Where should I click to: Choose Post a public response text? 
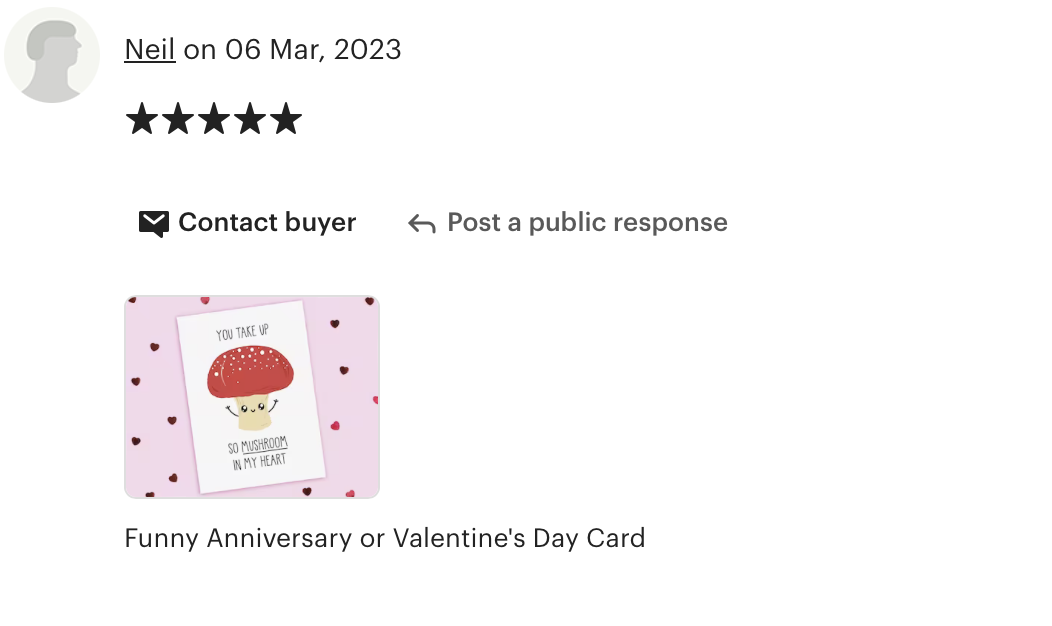(x=587, y=222)
